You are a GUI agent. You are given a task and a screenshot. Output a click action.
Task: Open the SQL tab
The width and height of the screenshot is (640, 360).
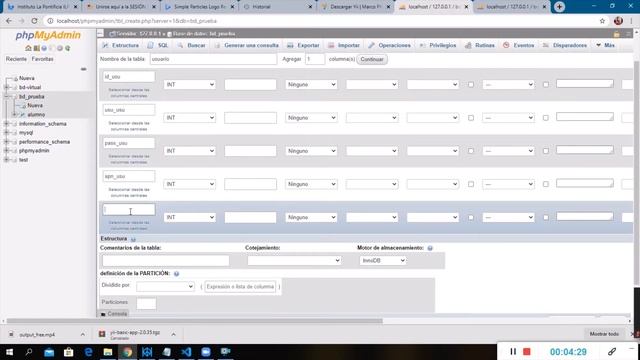point(158,45)
